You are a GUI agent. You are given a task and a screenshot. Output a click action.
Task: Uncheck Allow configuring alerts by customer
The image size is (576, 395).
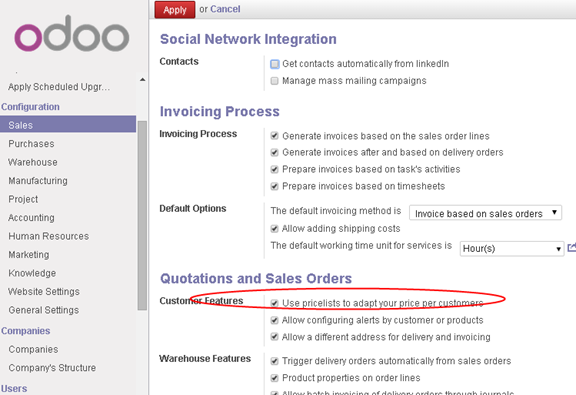pyautogui.click(x=274, y=320)
